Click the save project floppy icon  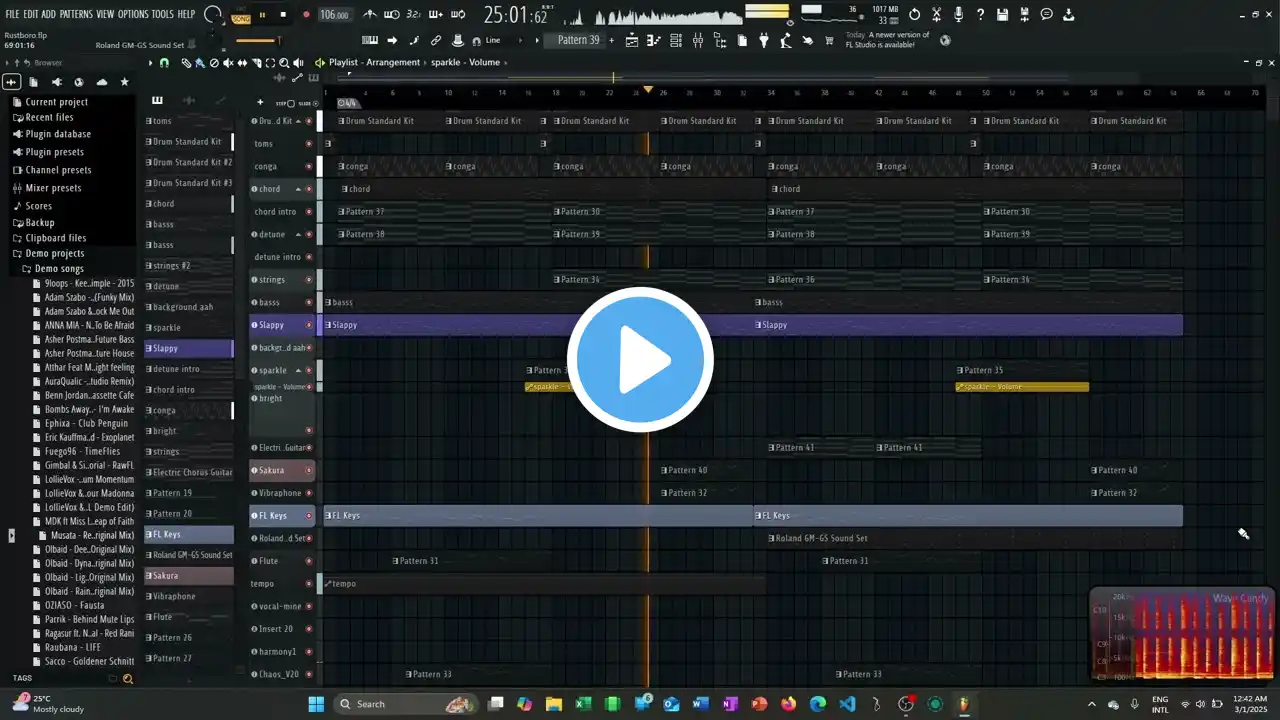1002,15
